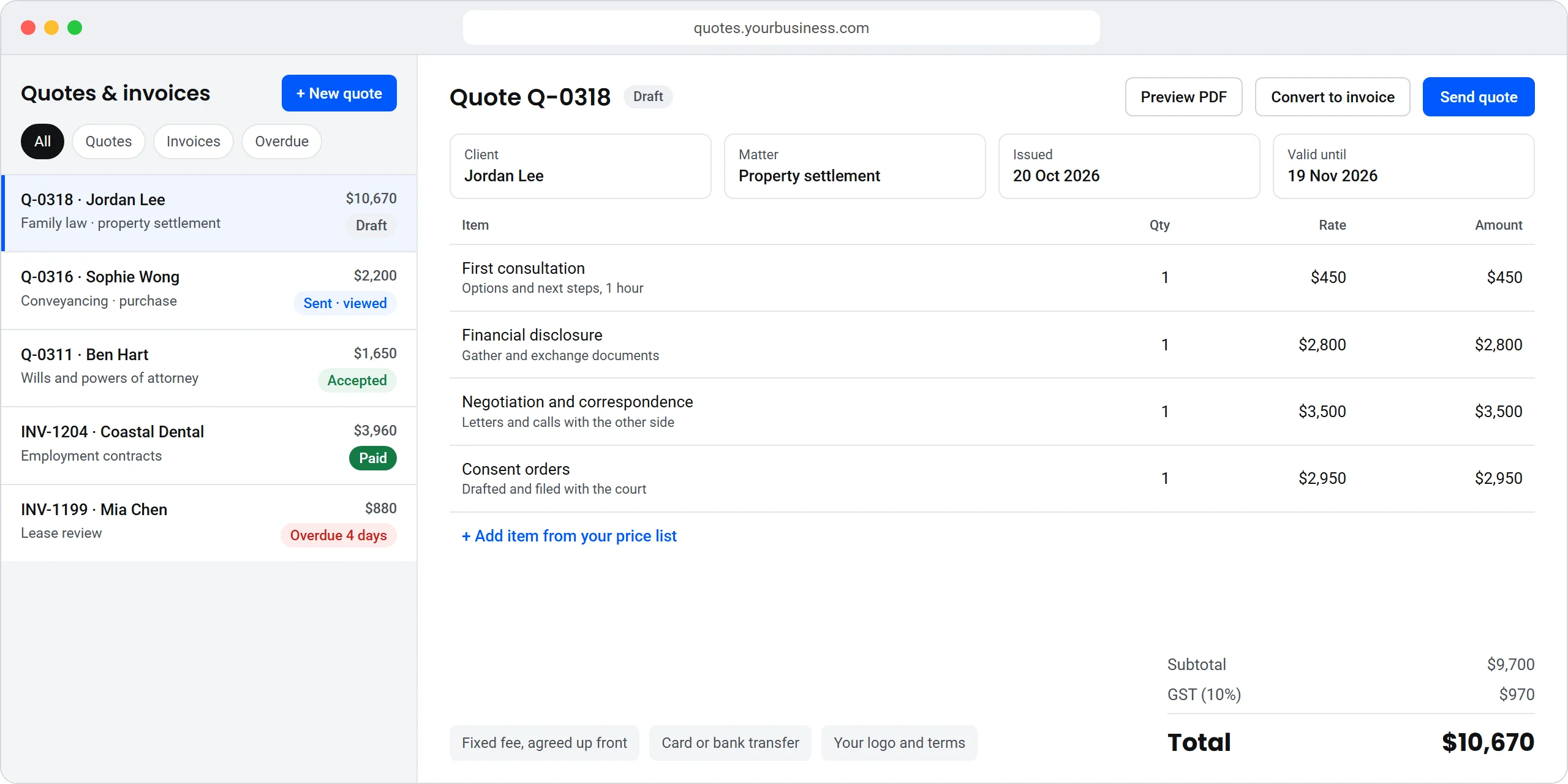Click the Accepted status badge

(357, 380)
